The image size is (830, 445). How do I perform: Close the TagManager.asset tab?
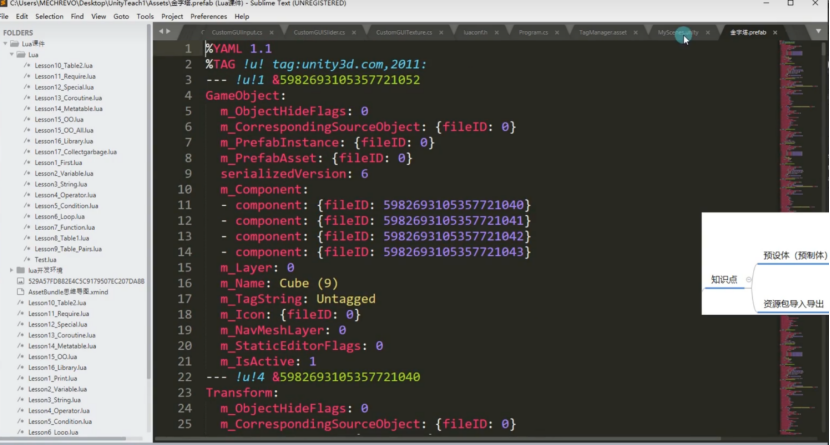click(635, 33)
